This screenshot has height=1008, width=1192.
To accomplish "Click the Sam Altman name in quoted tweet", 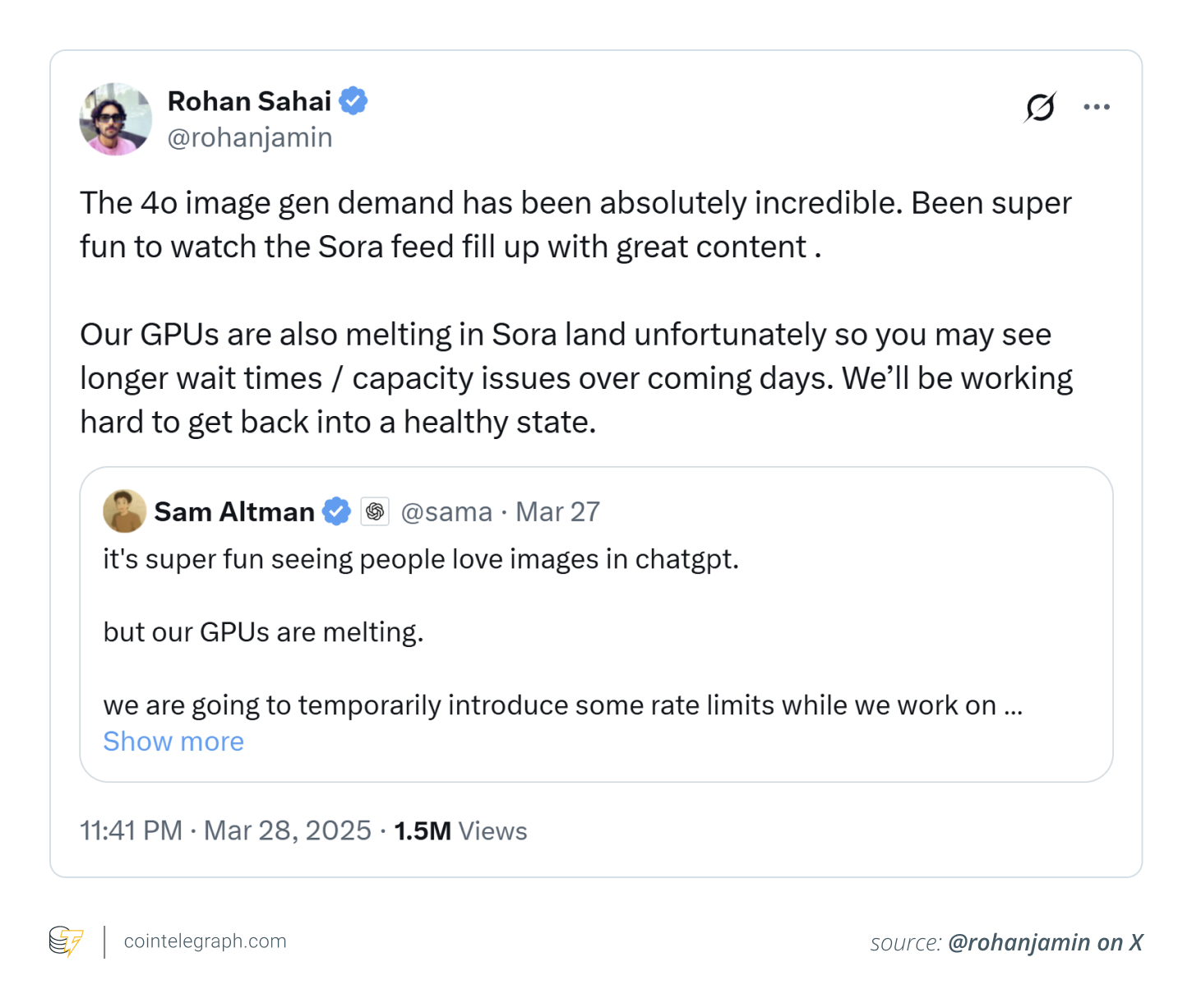I will [x=234, y=511].
